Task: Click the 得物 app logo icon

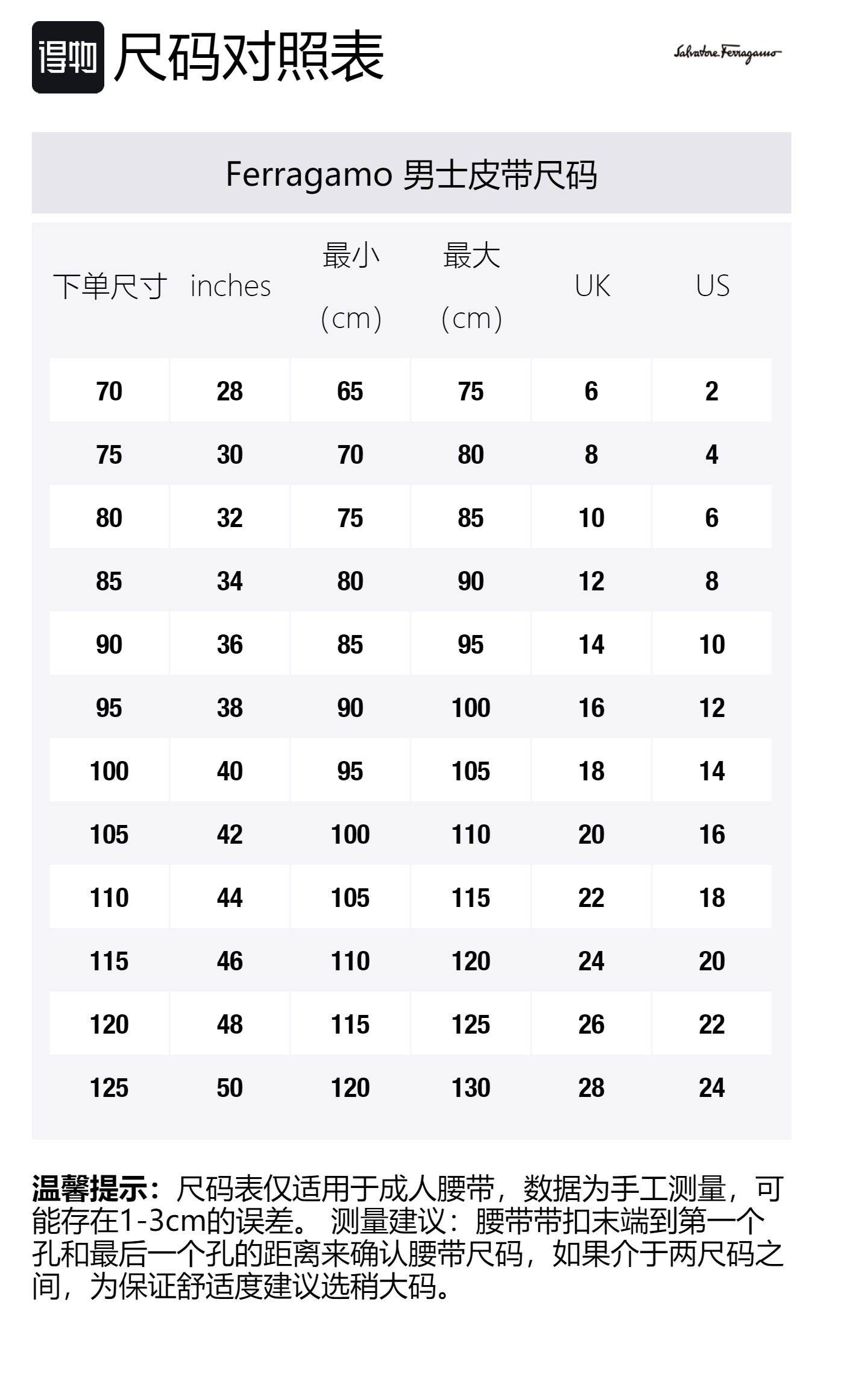Action: (x=68, y=57)
